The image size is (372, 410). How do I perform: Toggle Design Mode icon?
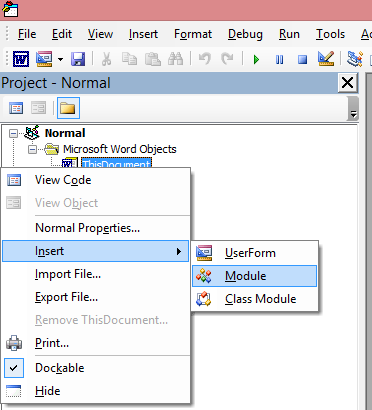click(326, 59)
